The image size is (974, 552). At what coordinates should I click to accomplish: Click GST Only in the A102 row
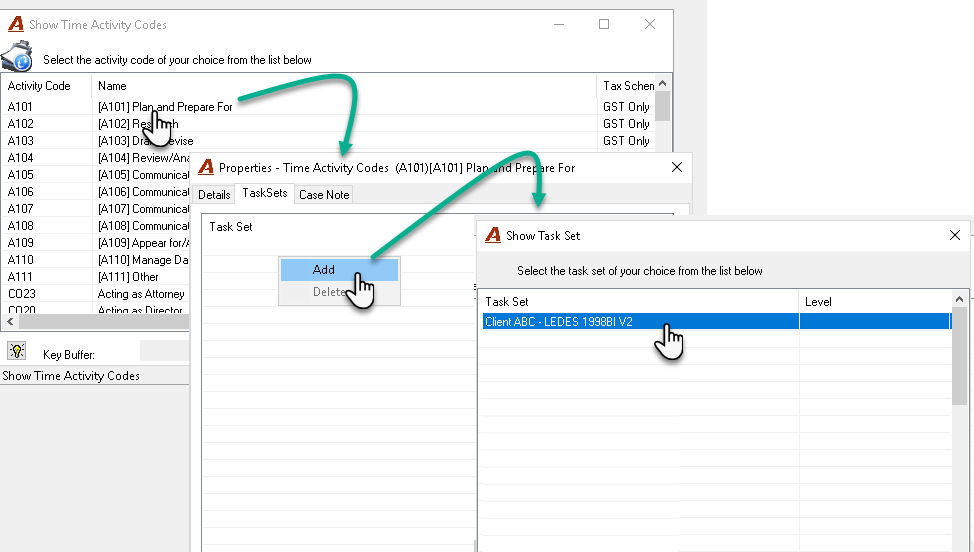coord(626,124)
